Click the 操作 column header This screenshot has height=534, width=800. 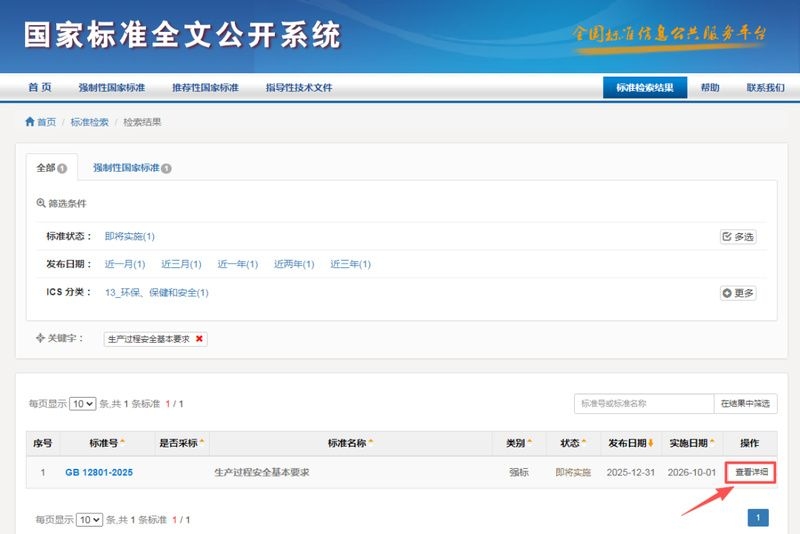pyautogui.click(x=749, y=443)
